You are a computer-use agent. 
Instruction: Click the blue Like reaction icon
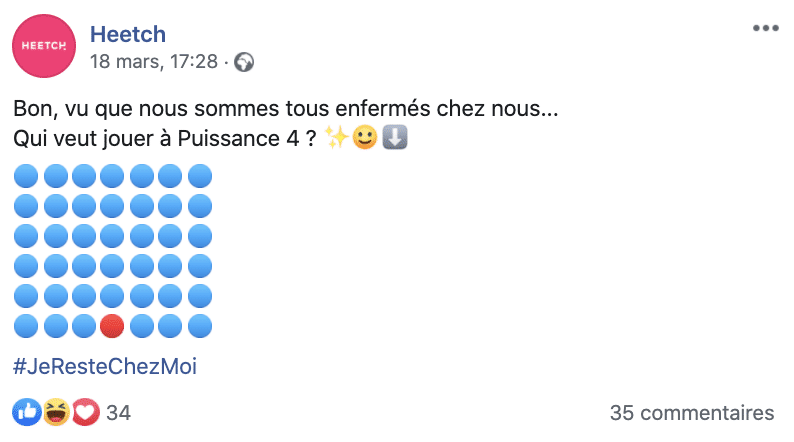pyautogui.click(x=27, y=412)
